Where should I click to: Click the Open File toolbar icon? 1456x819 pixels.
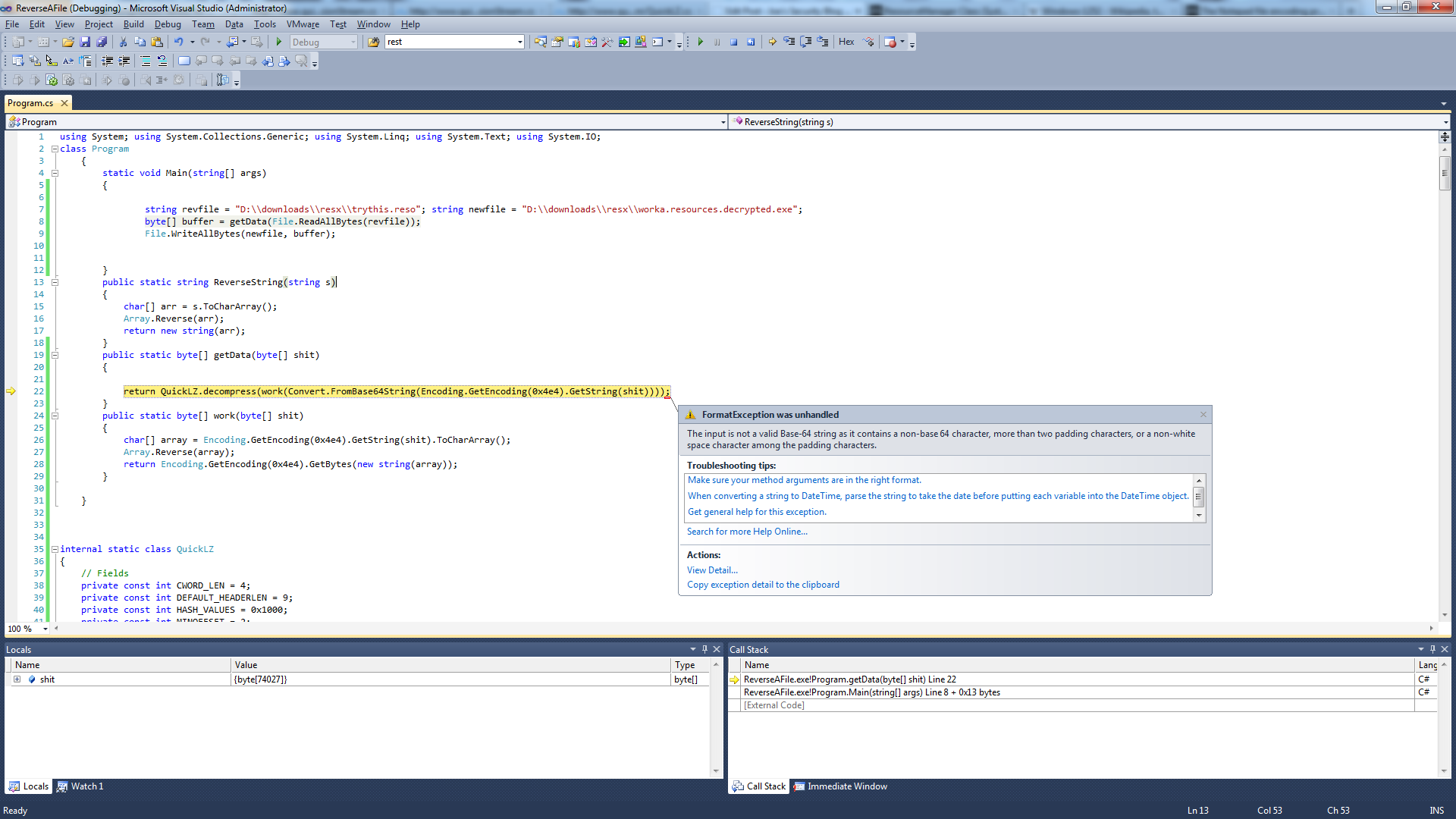pos(68,42)
